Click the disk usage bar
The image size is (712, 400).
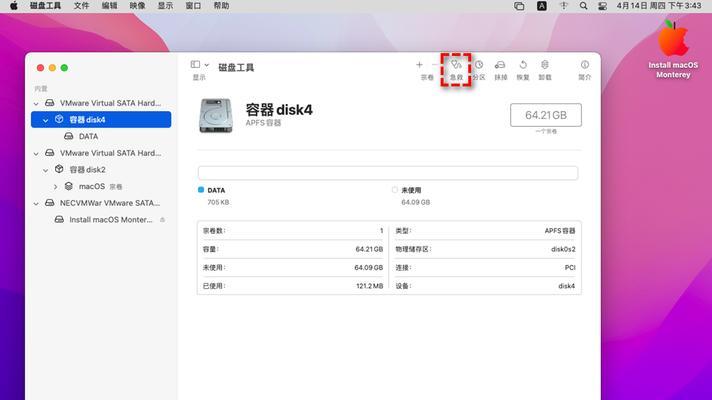coord(388,173)
